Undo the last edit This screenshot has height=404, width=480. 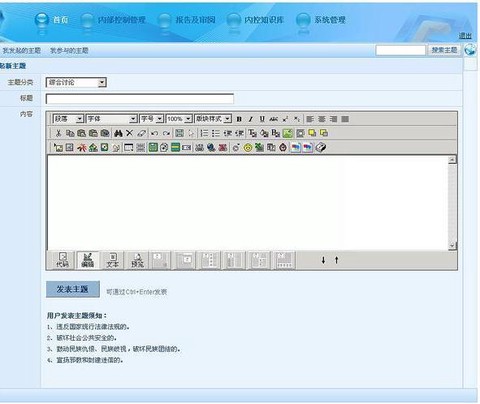[154, 133]
